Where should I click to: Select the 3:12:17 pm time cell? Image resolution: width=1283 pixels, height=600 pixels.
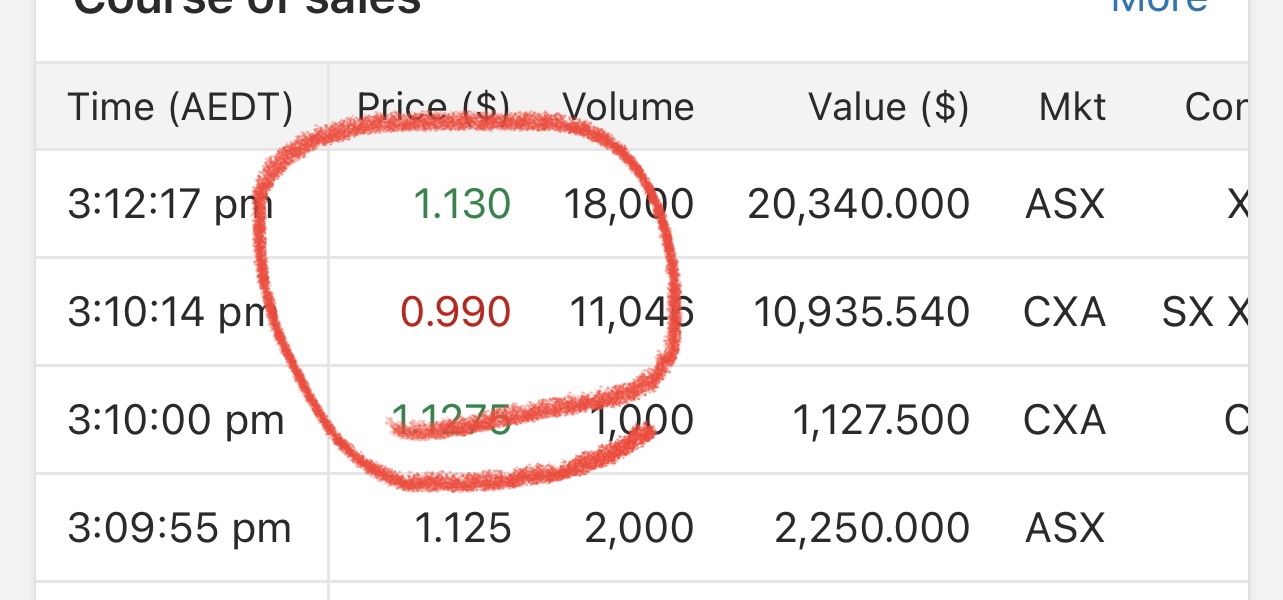tap(170, 205)
